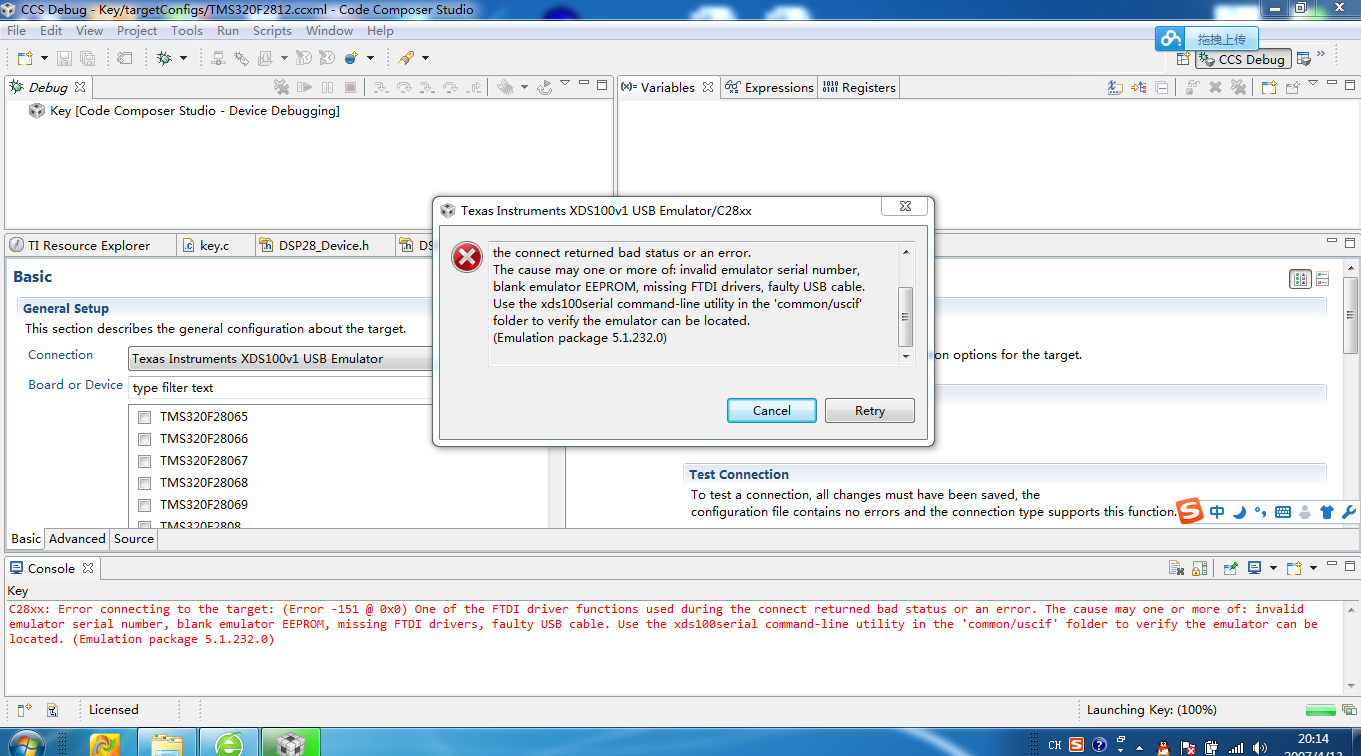This screenshot has height=756, width=1361.
Task: Show hidden perspectives via chevron next to CCS Debug
Action: 1321,56
